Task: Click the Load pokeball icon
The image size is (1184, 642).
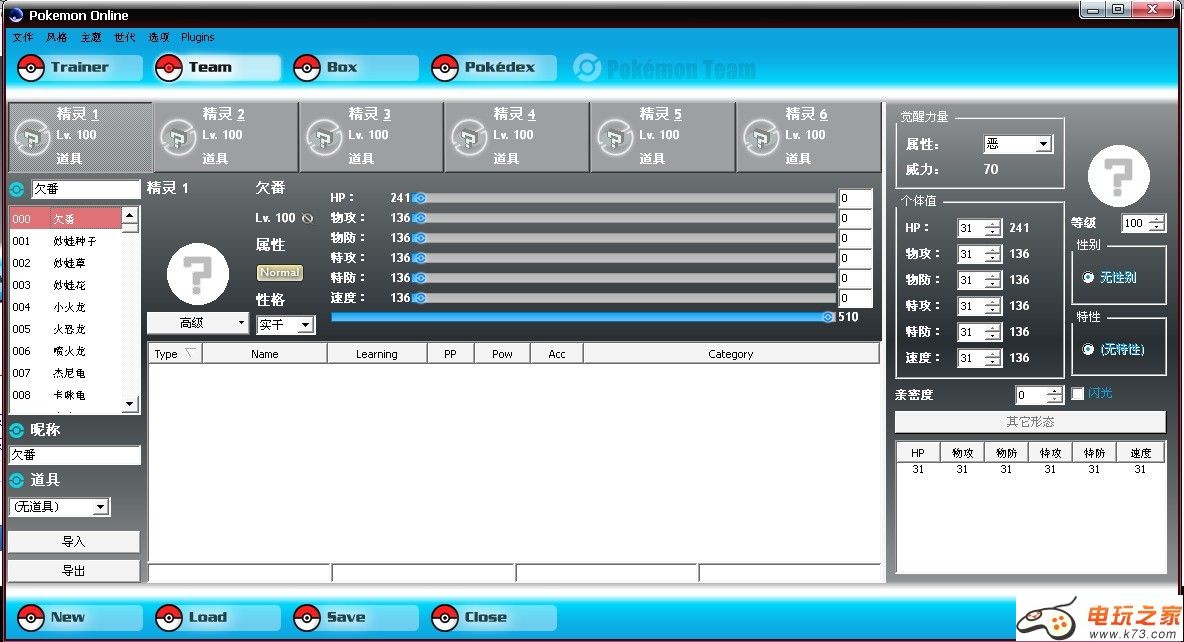Action: pos(169,617)
